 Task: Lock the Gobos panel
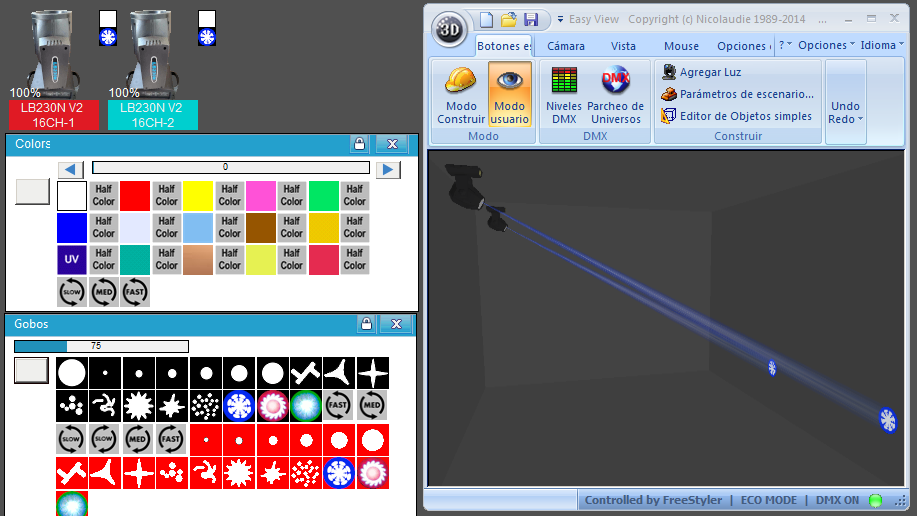tap(366, 324)
